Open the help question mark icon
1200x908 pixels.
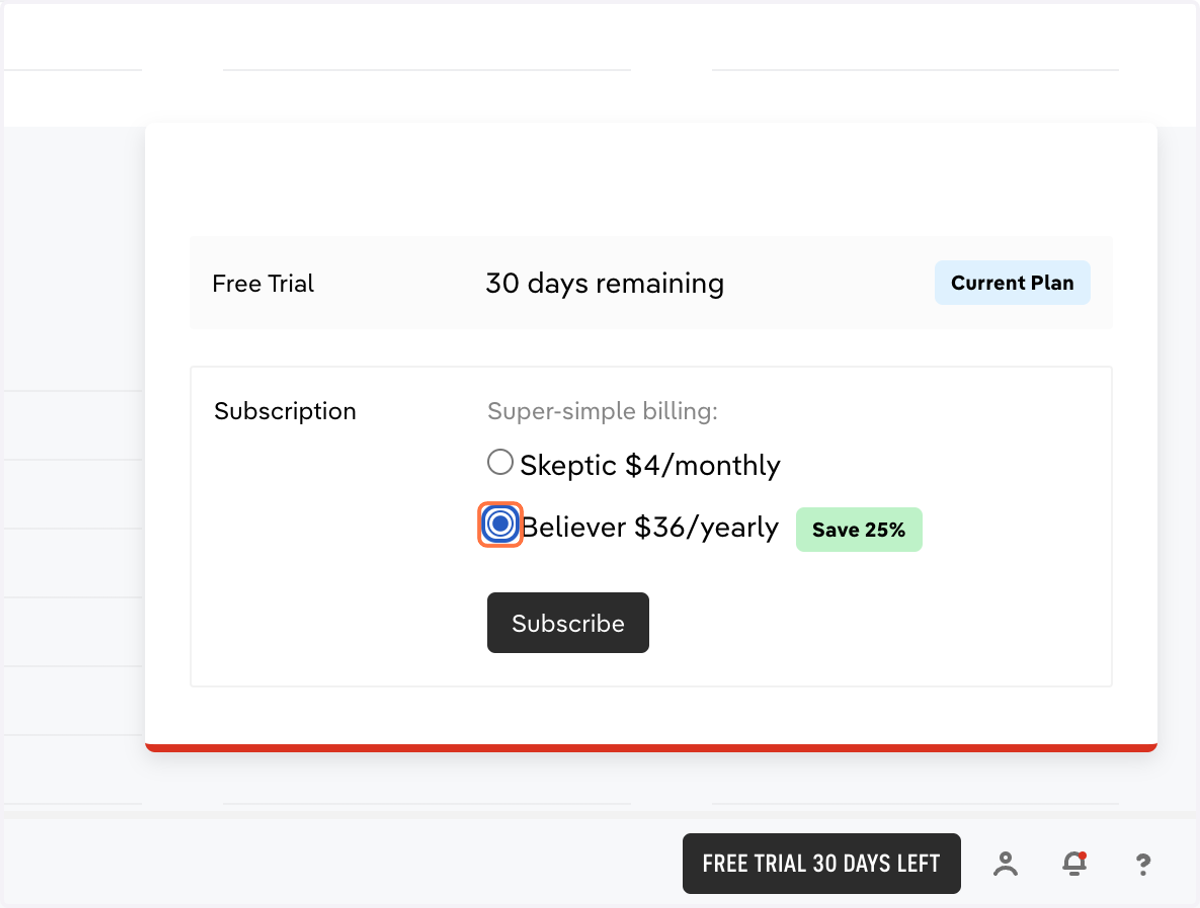(1143, 864)
